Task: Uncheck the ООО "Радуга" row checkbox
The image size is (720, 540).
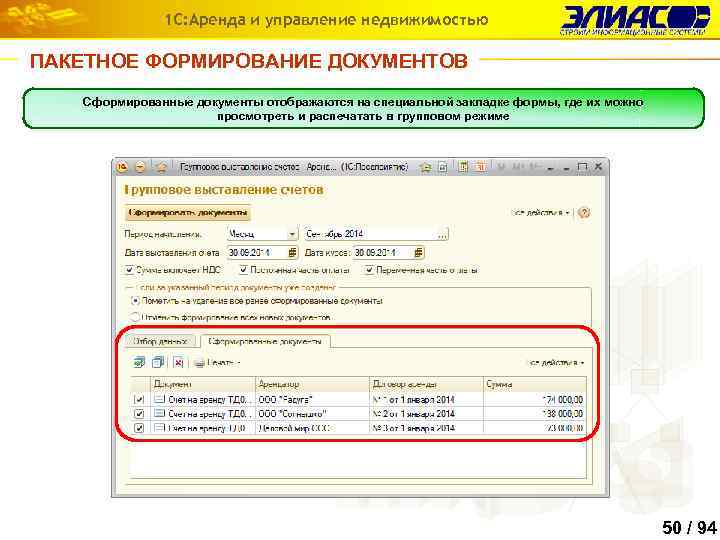Action: tap(139, 399)
